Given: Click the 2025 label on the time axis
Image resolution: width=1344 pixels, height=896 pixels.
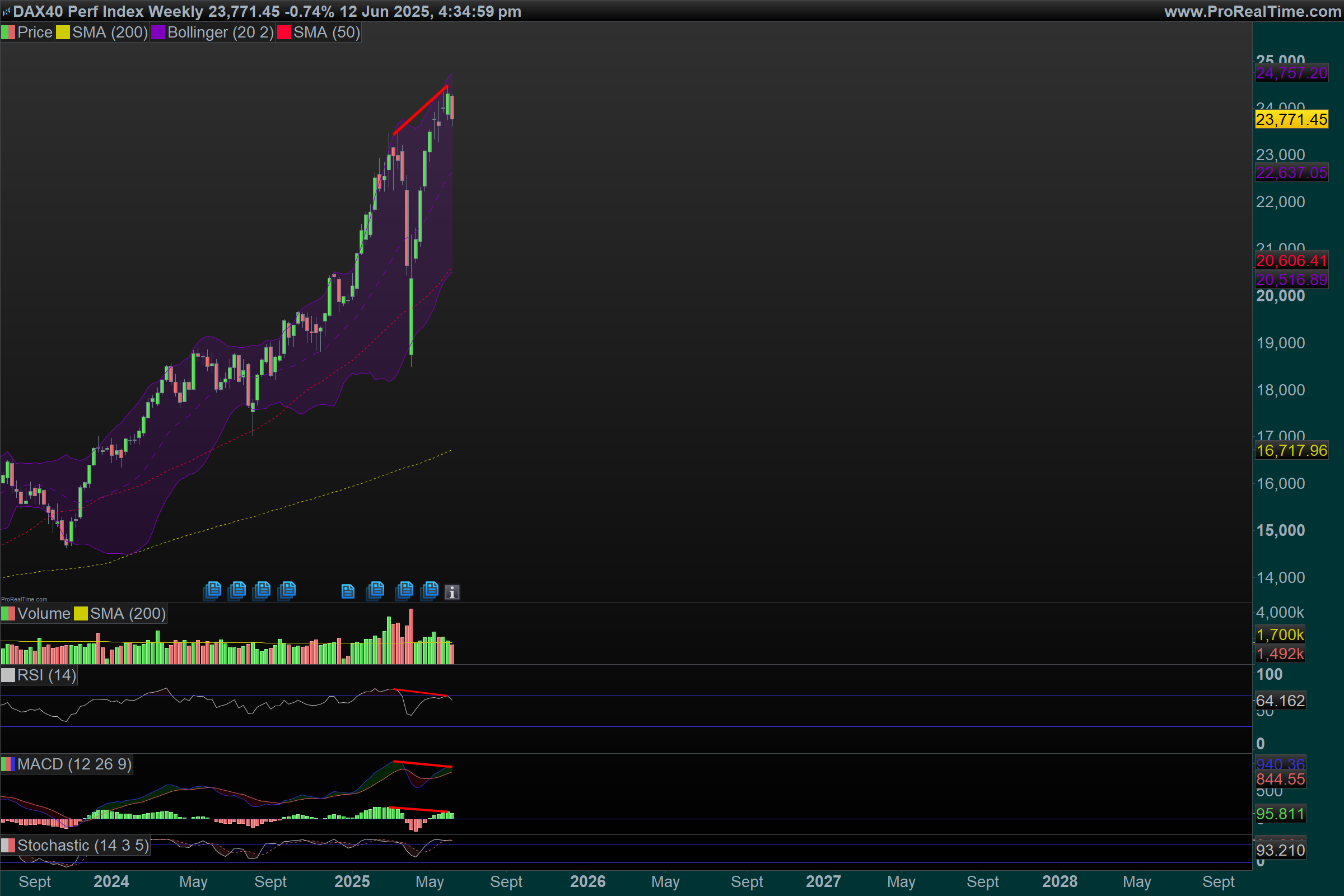Looking at the screenshot, I should click(352, 881).
